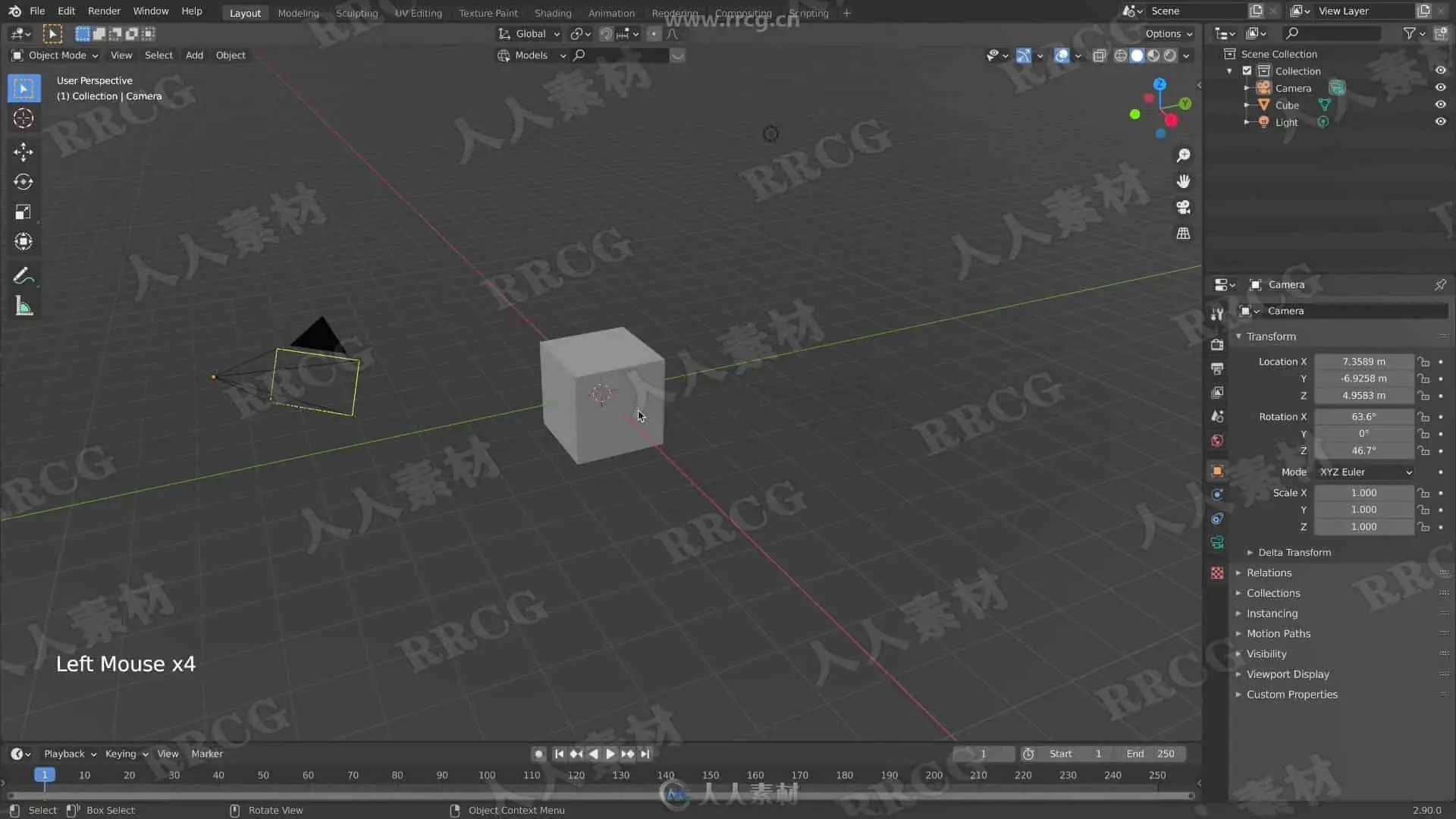Hide the Light object in outliner
The width and height of the screenshot is (1456, 819).
click(x=1440, y=122)
